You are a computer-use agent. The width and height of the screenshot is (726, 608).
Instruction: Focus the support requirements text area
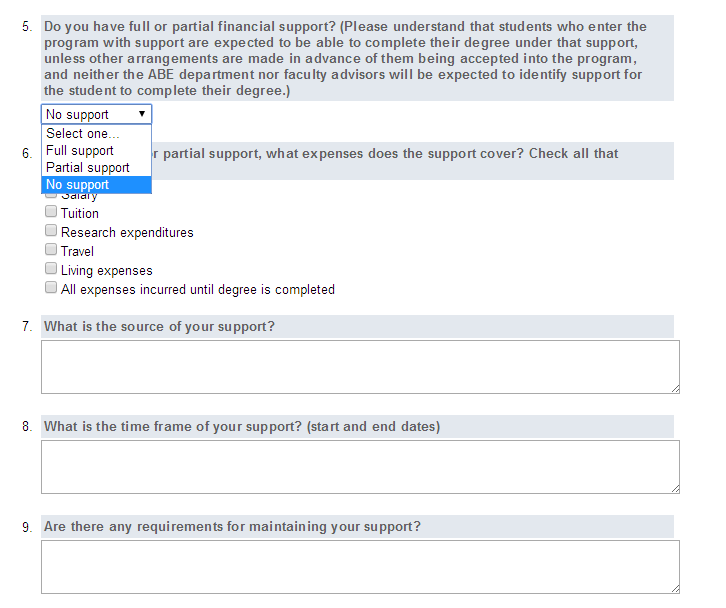tap(360, 566)
